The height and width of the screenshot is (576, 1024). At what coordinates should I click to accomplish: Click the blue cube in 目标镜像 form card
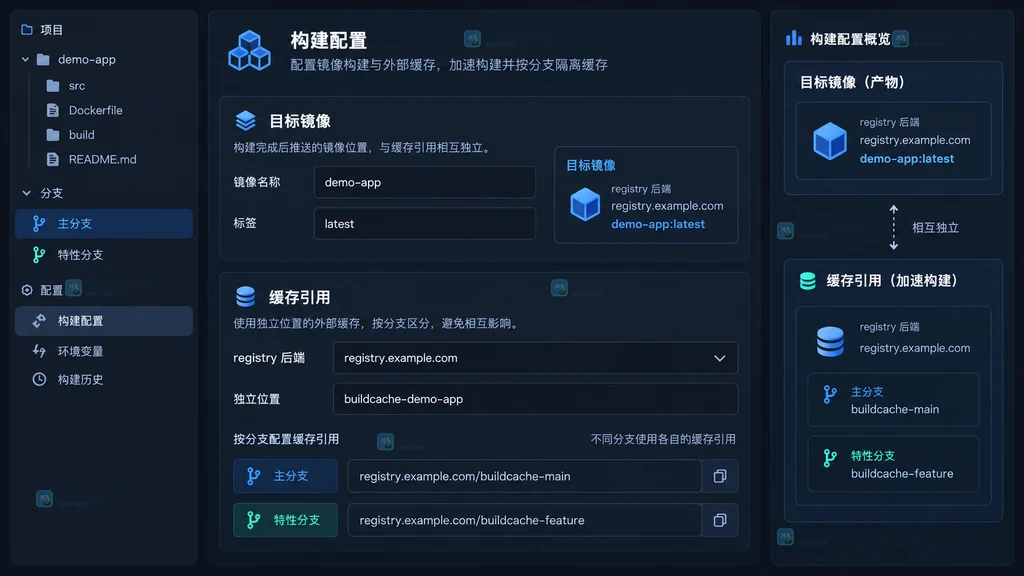(585, 204)
